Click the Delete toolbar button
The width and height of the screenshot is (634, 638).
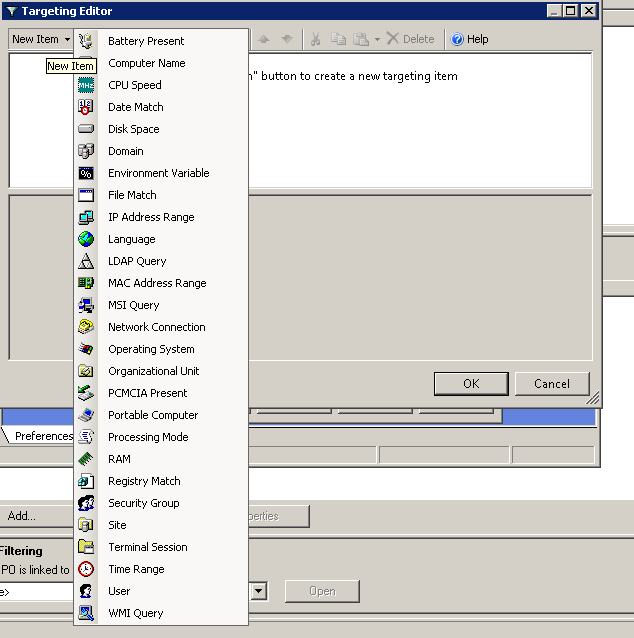pyautogui.click(x=410, y=39)
